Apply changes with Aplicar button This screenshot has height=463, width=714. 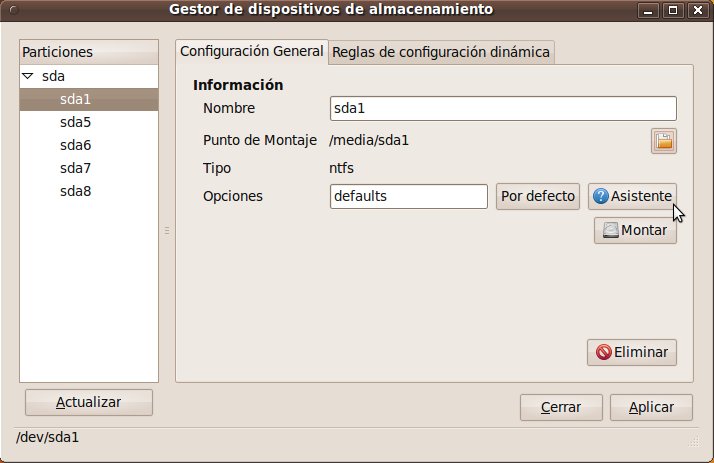coord(651,407)
